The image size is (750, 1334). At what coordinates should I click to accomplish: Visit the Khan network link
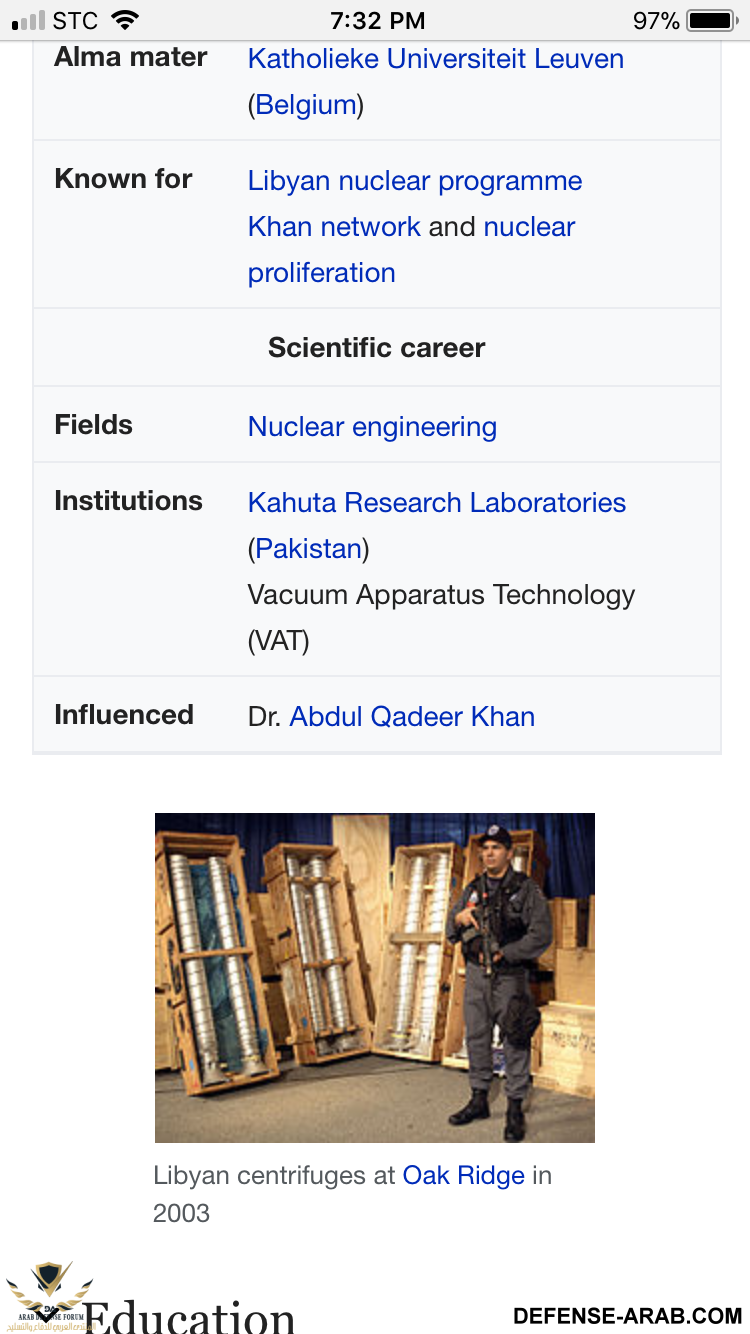point(334,226)
